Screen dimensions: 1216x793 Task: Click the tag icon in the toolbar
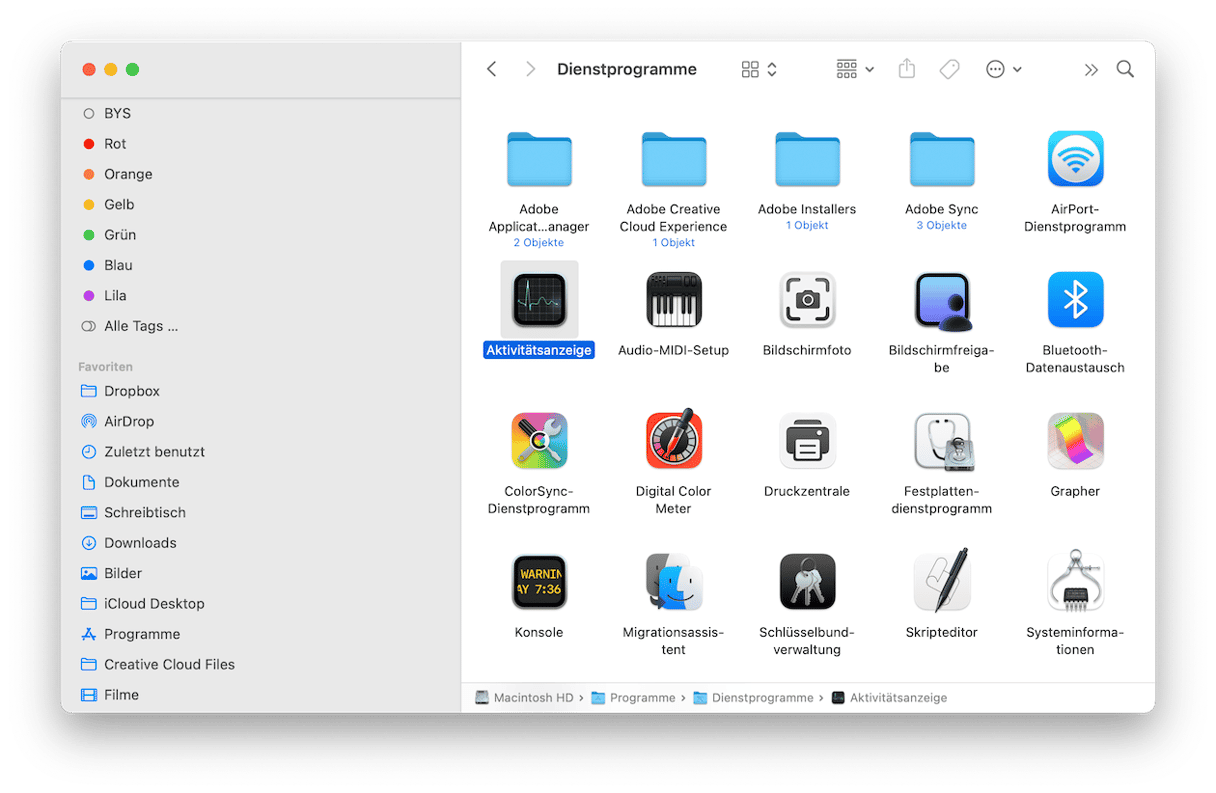click(x=950, y=69)
